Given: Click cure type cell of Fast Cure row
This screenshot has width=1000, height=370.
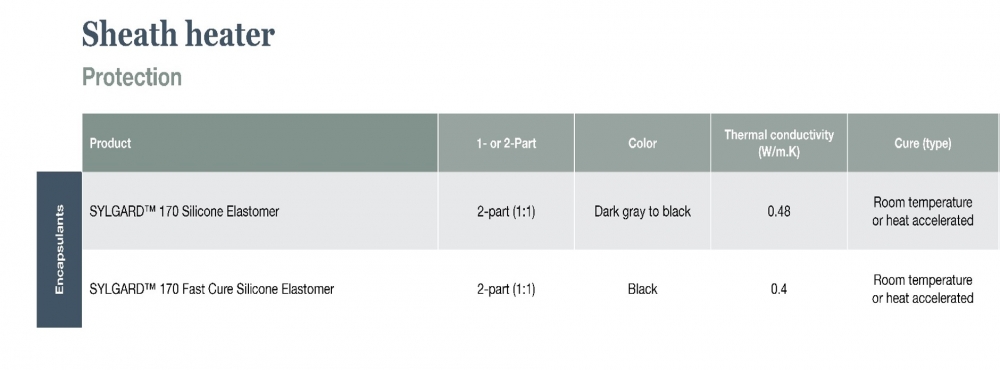Looking at the screenshot, I should point(922,289).
